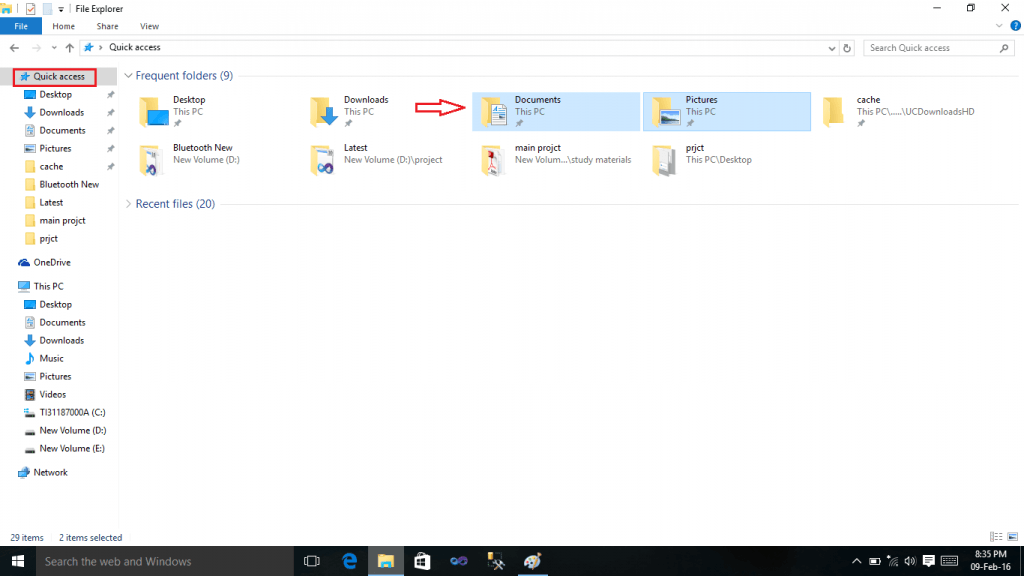Open the volume control in the system tray
The height and width of the screenshot is (576, 1024).
coord(909,561)
